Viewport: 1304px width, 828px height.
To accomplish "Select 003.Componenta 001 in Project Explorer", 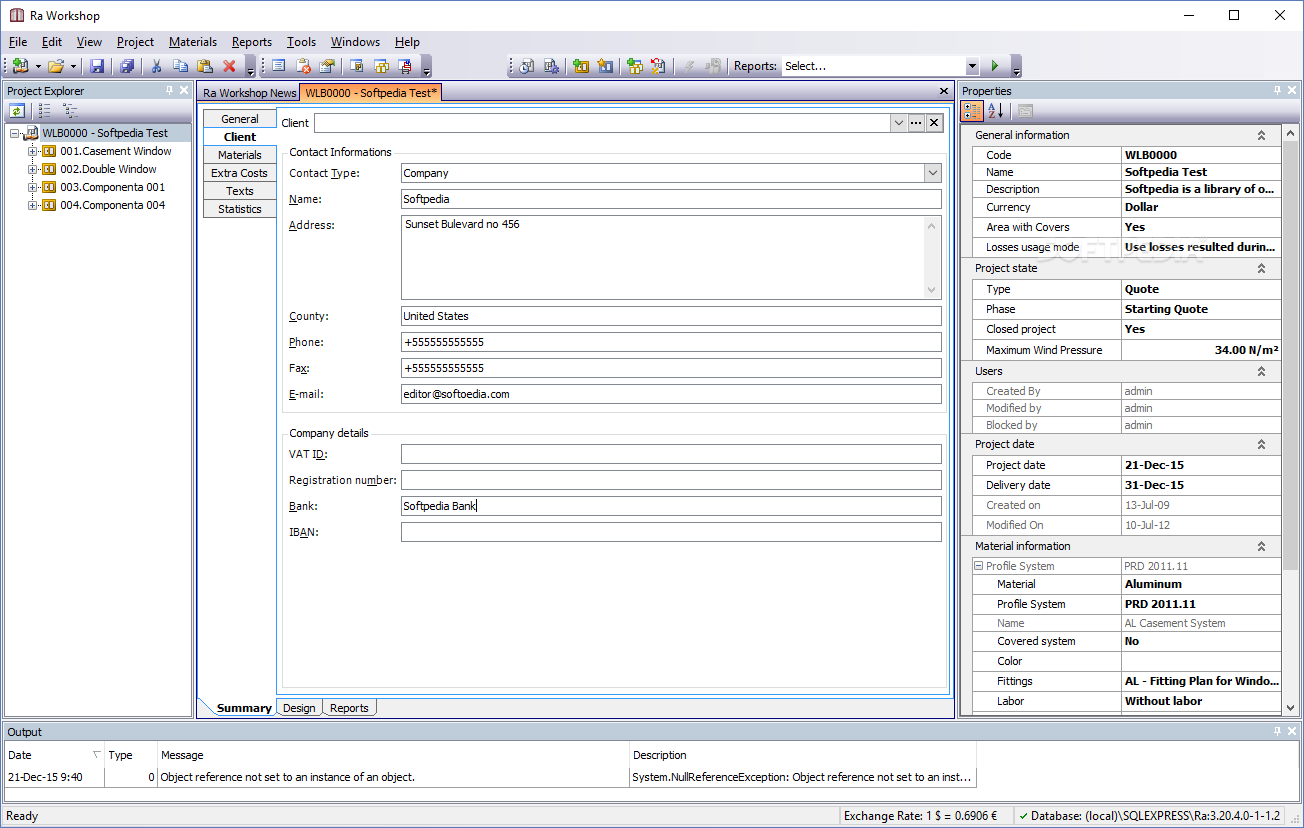I will click(113, 187).
